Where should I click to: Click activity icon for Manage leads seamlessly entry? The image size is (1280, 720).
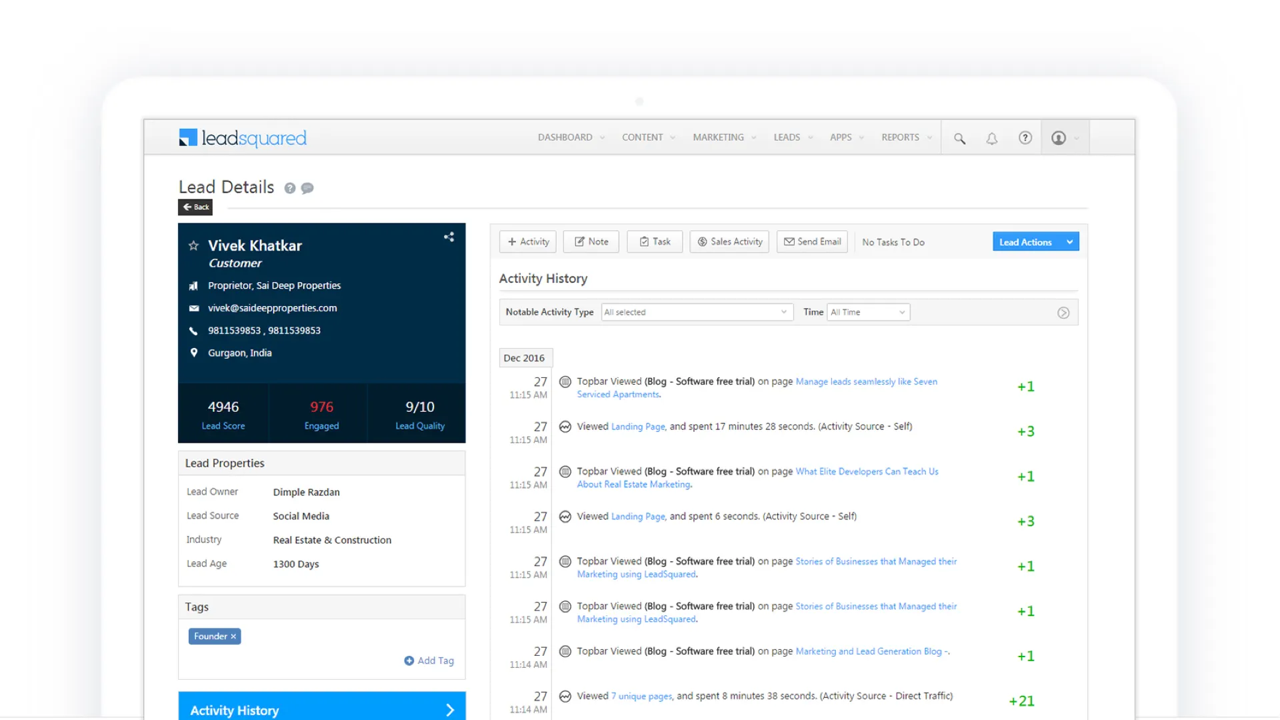coord(565,382)
